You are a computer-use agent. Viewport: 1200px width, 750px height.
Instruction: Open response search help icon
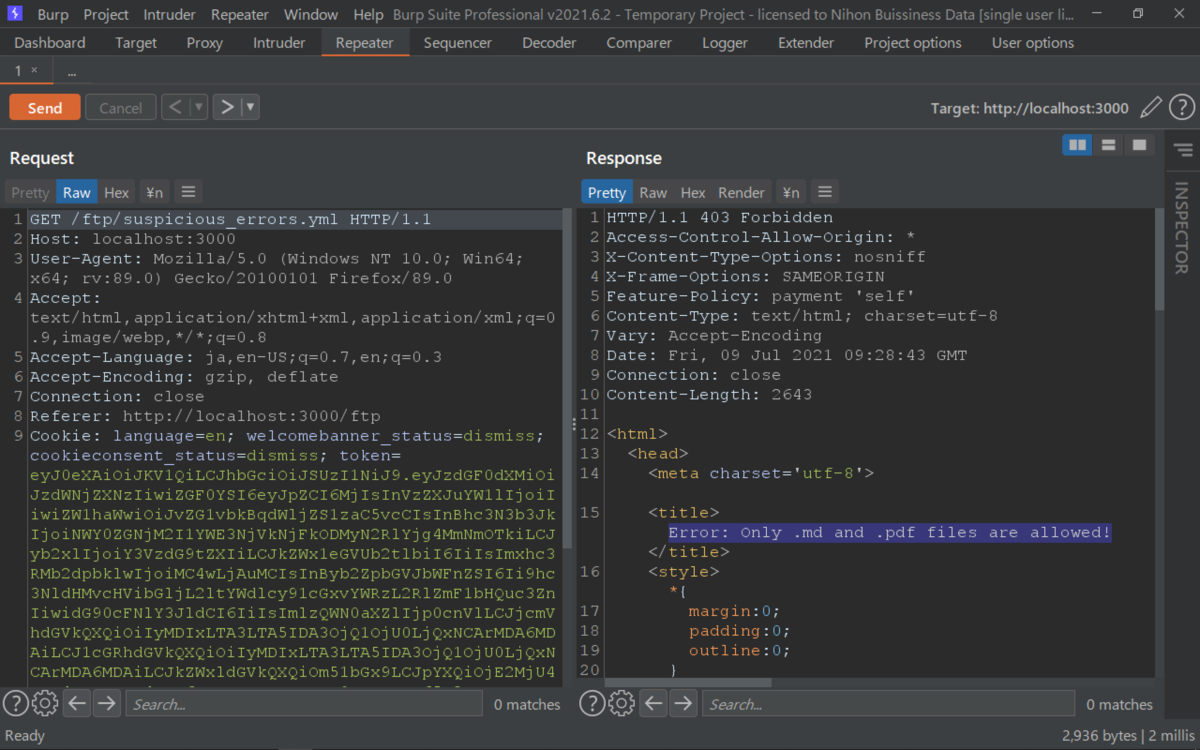click(x=591, y=703)
